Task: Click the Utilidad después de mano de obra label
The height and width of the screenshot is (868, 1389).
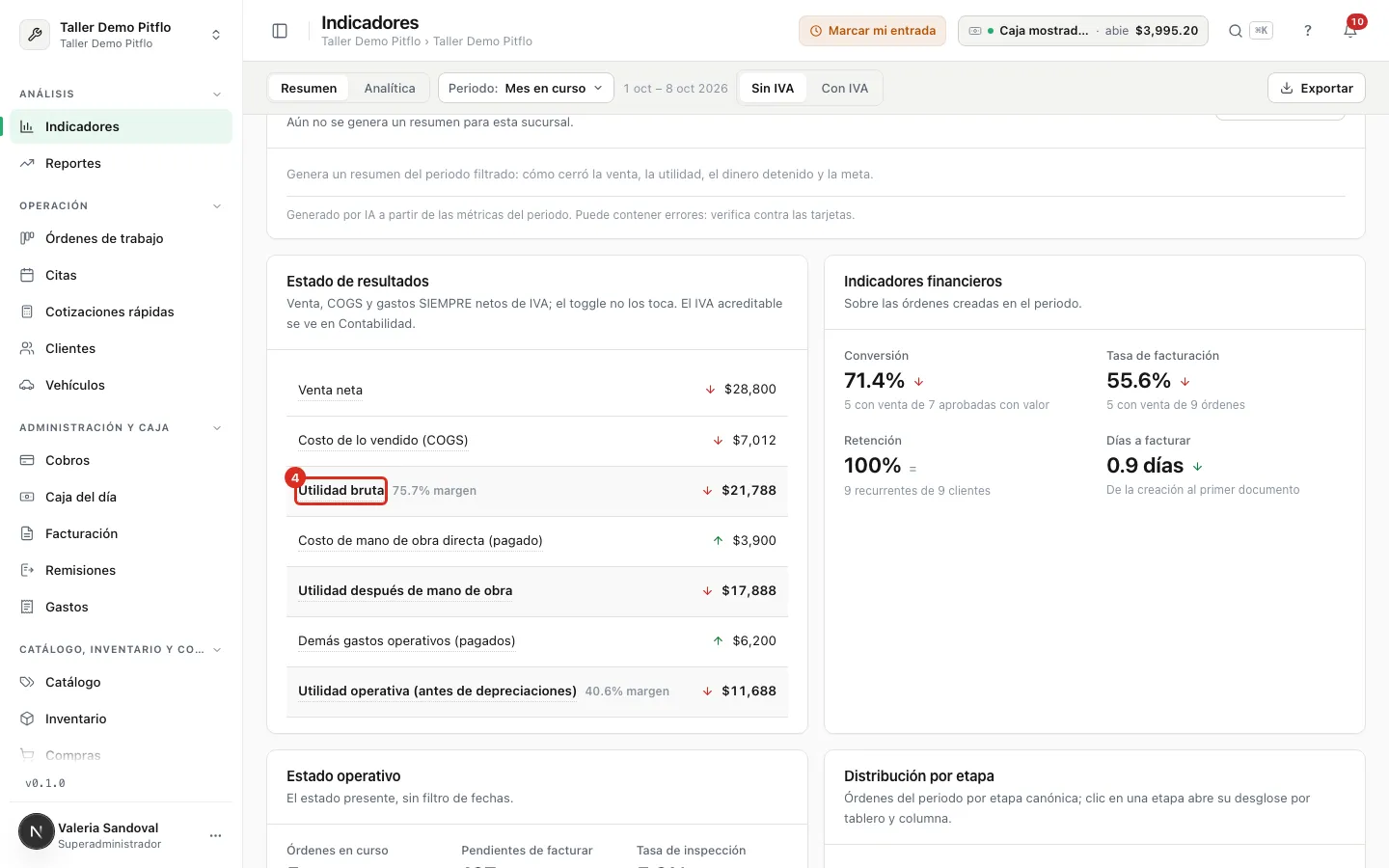Action: [x=405, y=590]
